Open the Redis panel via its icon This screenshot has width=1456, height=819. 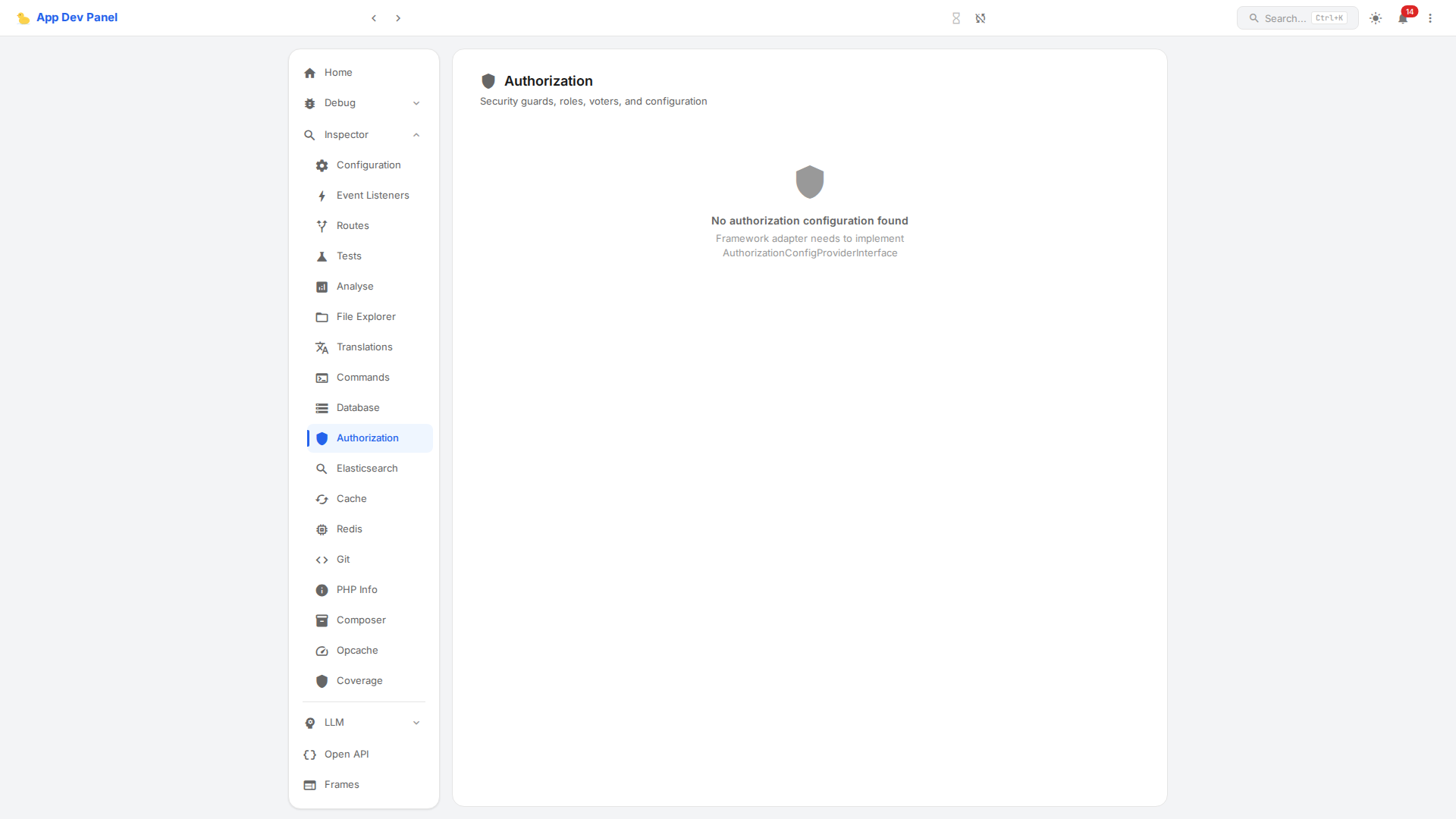point(322,529)
